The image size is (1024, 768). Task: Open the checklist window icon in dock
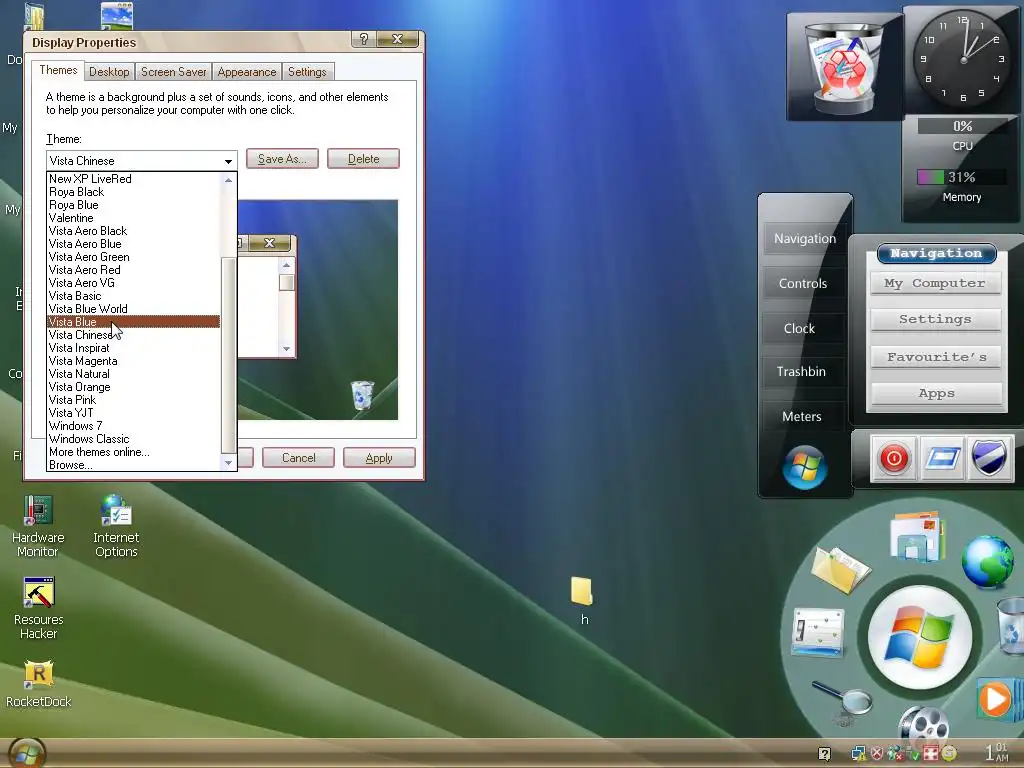tap(818, 632)
